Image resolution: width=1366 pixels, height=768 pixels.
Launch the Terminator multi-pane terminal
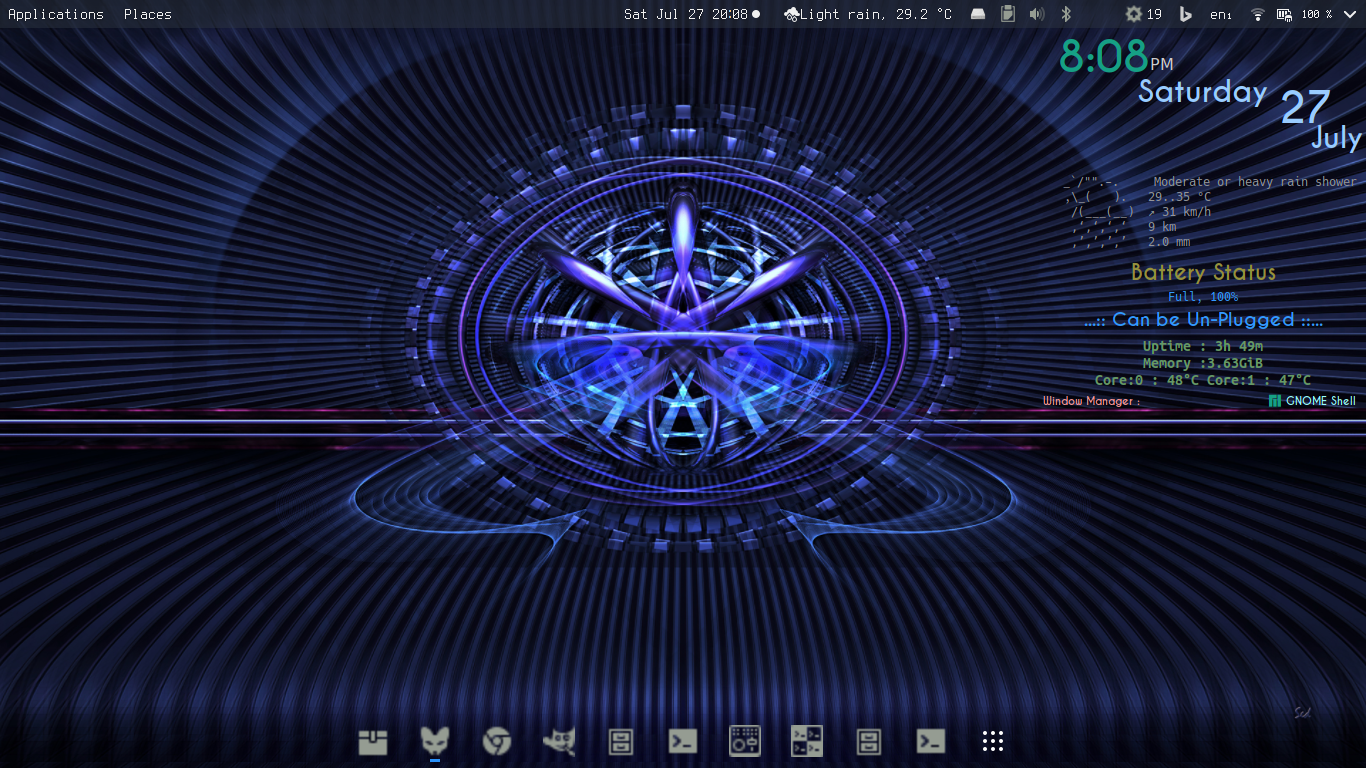tap(807, 741)
